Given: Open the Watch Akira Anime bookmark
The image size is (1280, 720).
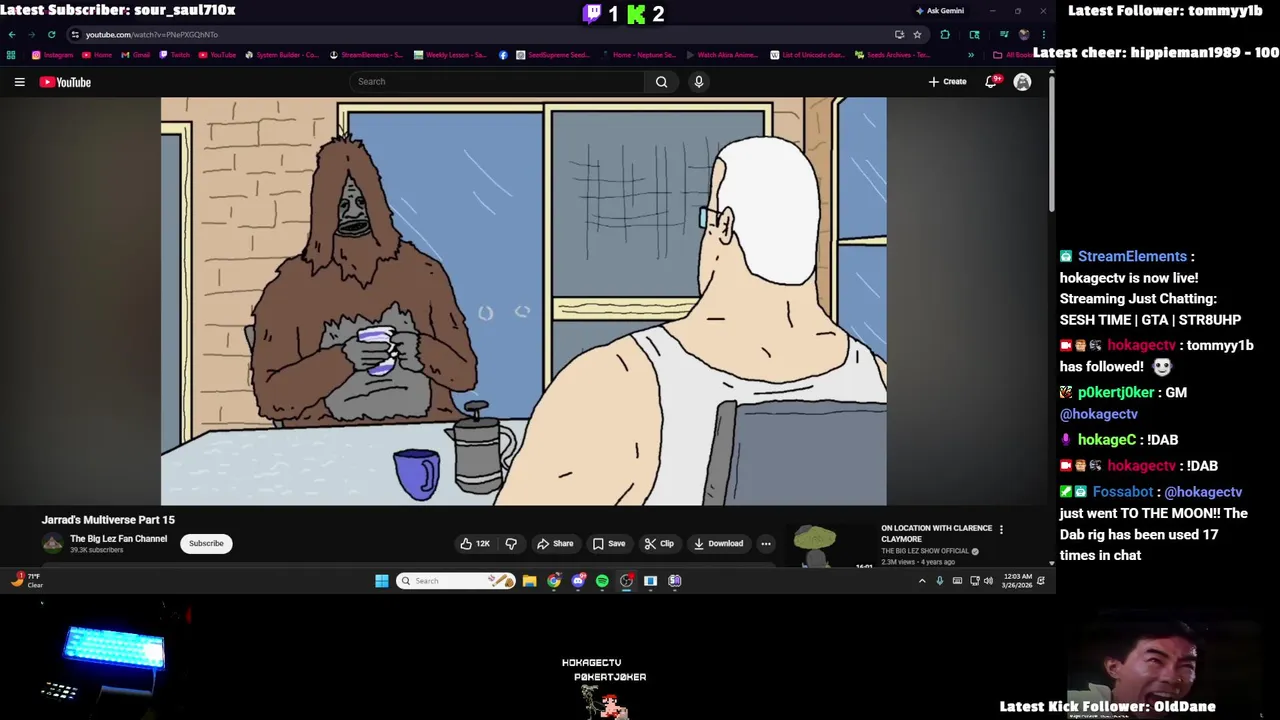Looking at the screenshot, I should (x=721, y=55).
